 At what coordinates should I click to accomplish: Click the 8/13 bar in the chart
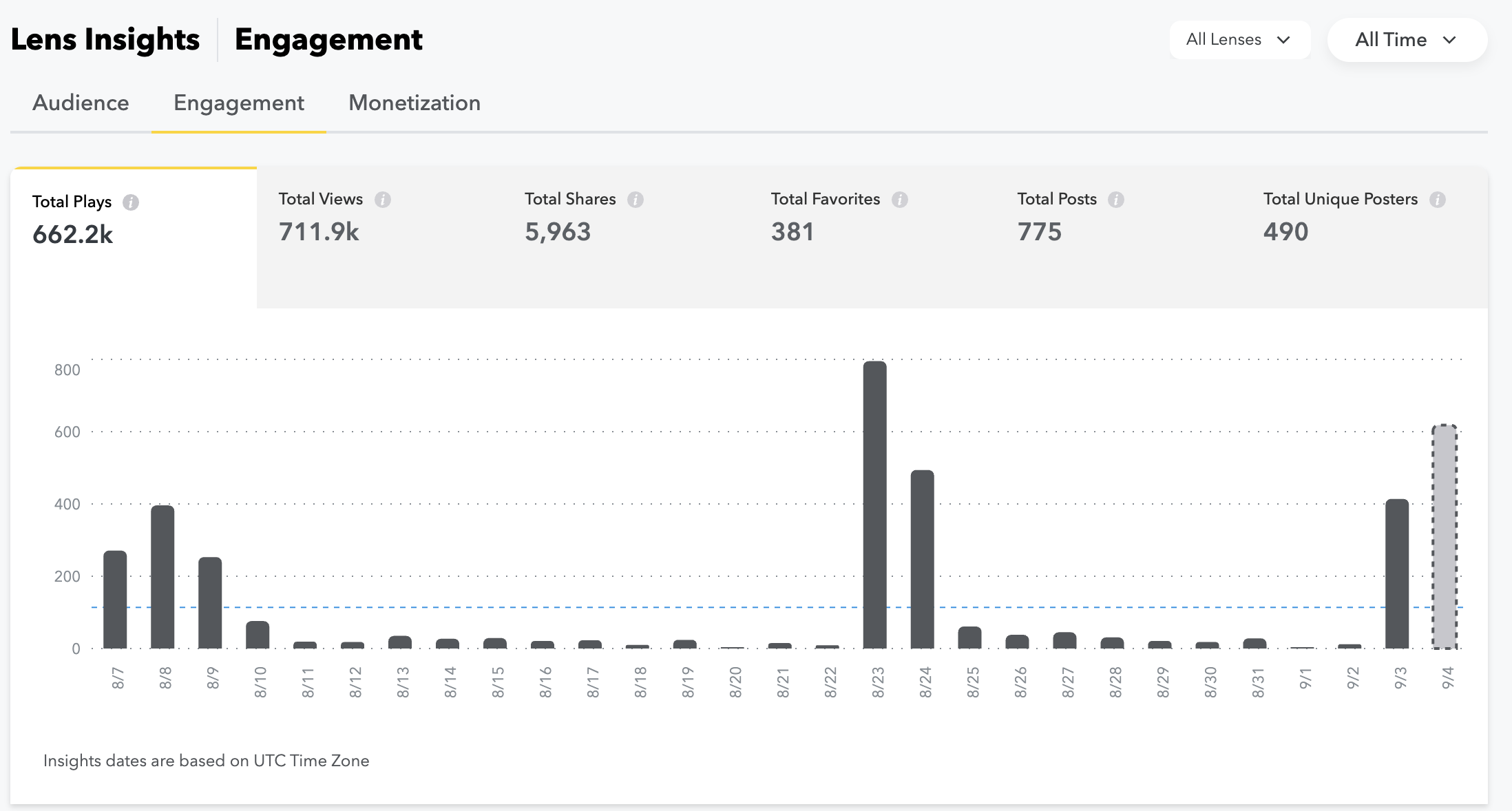pyautogui.click(x=400, y=642)
